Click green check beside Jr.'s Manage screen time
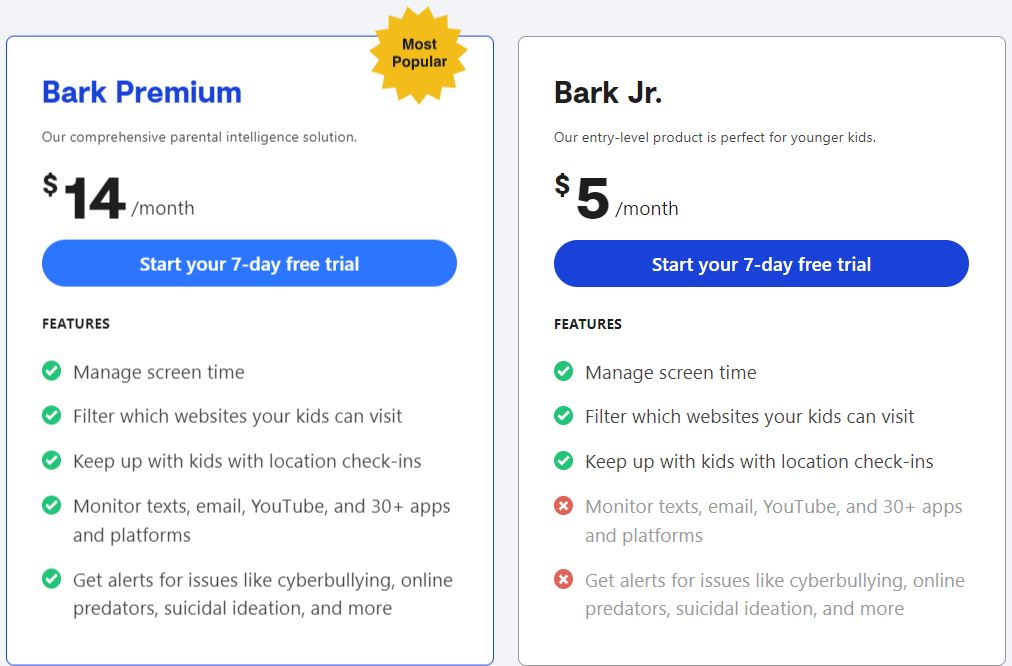 (564, 372)
